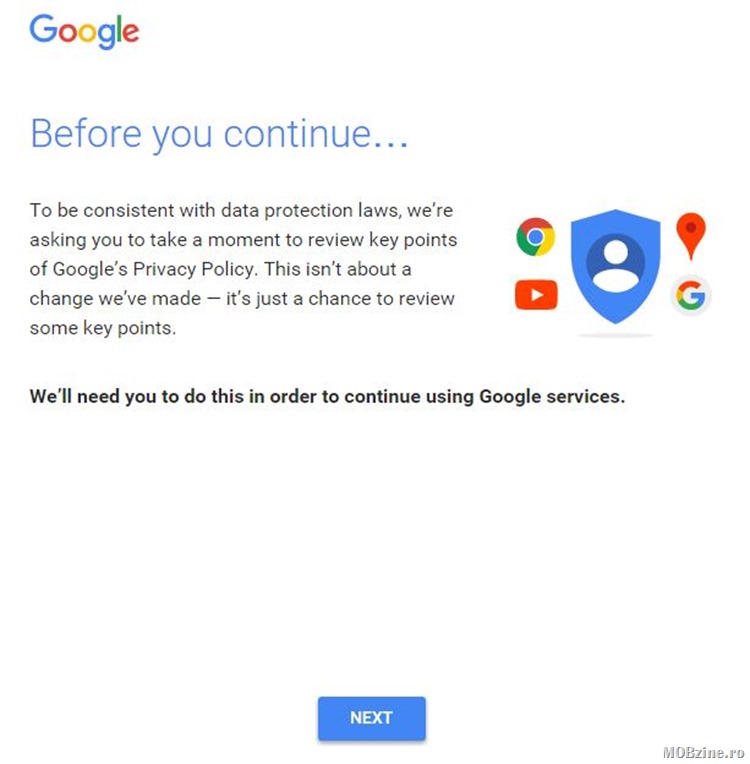Click the words "Privacy Policy" in paragraph

tap(195, 269)
